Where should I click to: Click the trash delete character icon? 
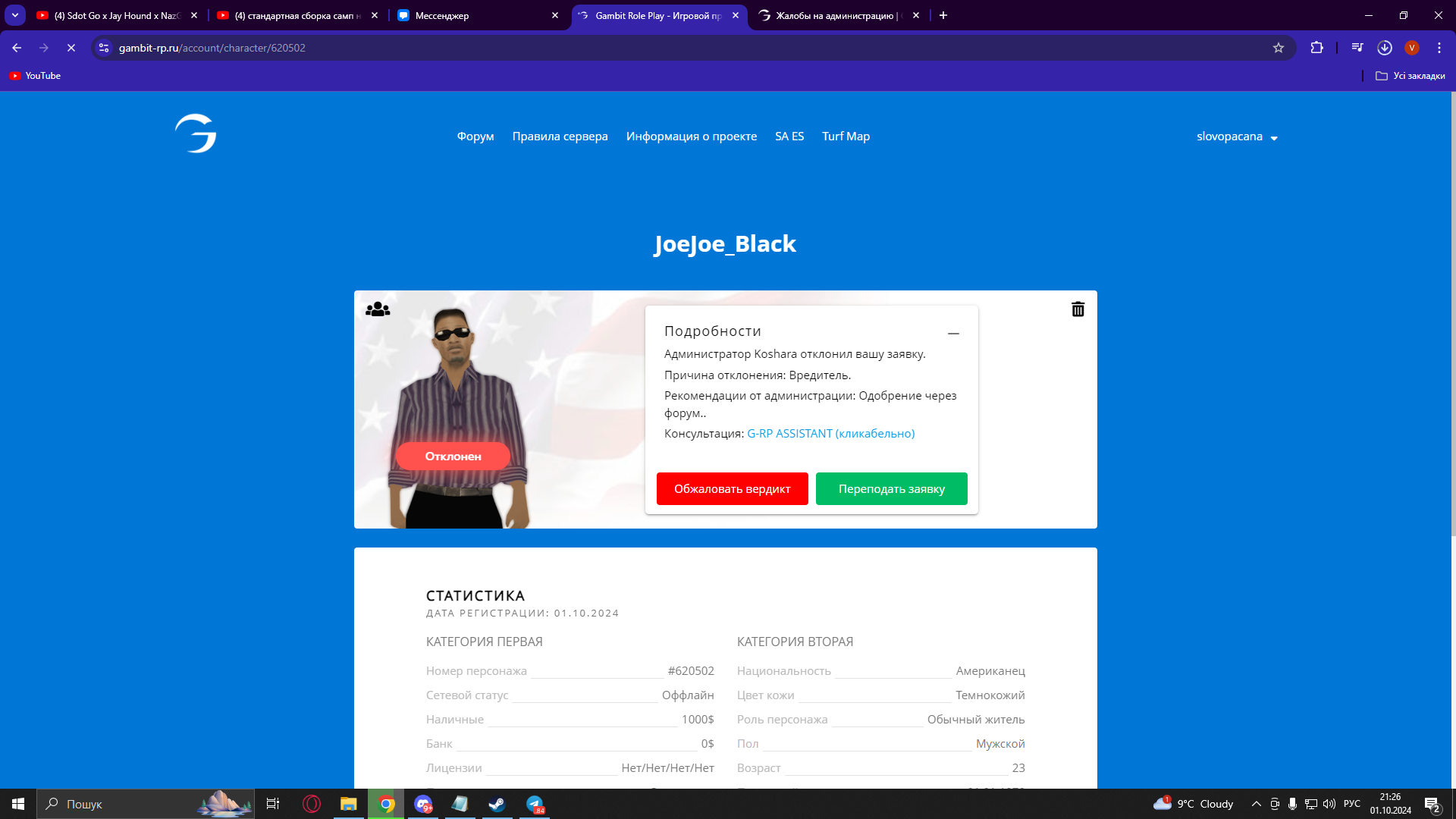(1078, 309)
